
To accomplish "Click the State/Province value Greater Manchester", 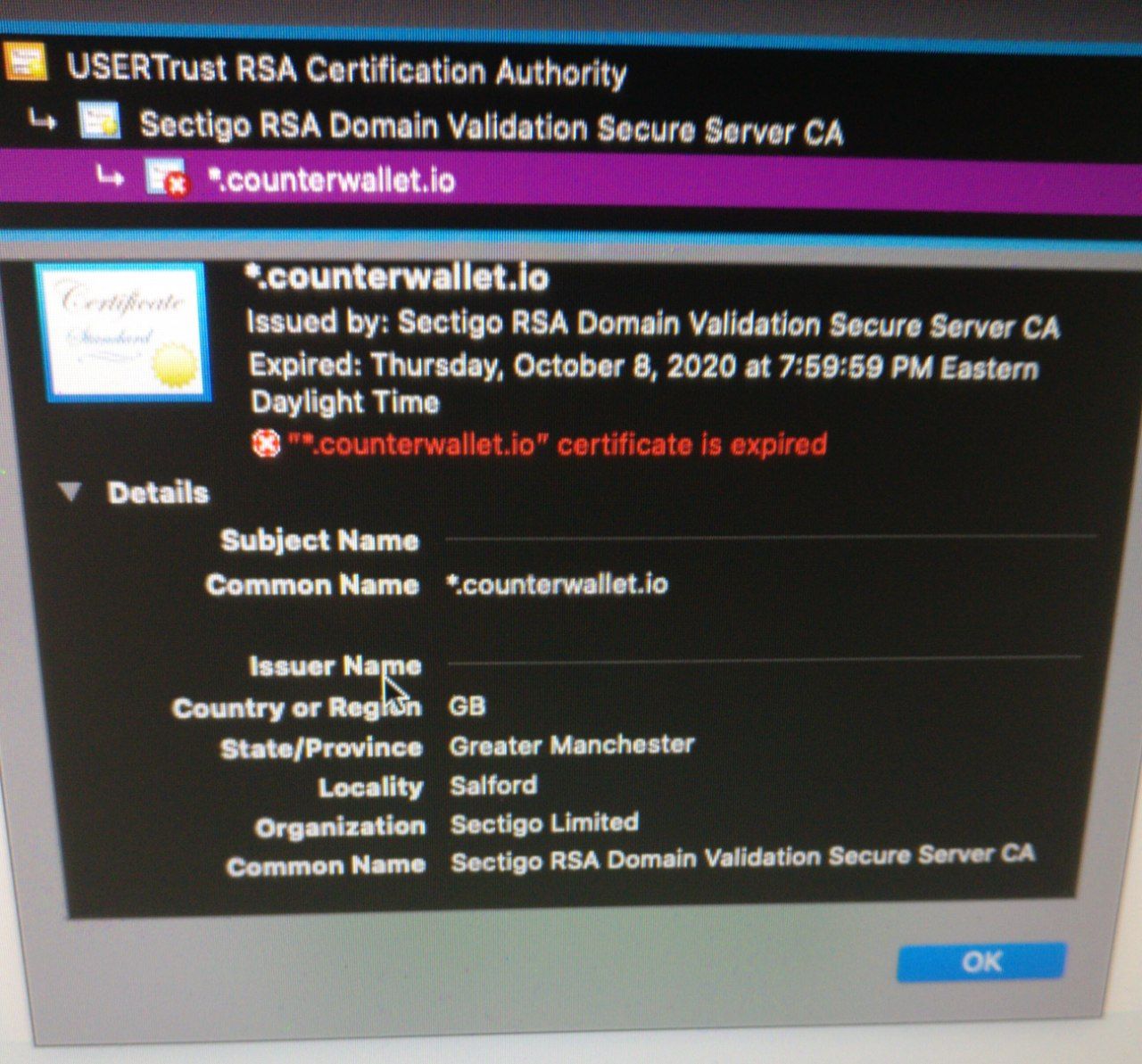I will pos(572,745).
